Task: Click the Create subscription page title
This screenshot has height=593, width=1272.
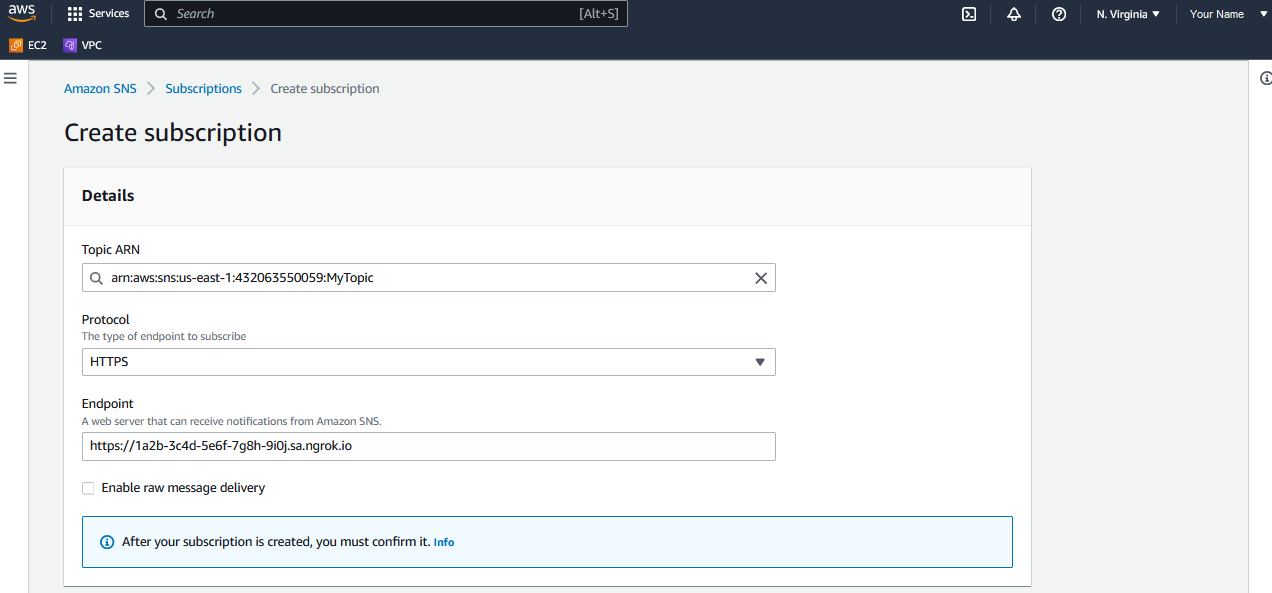Action: pos(173,132)
